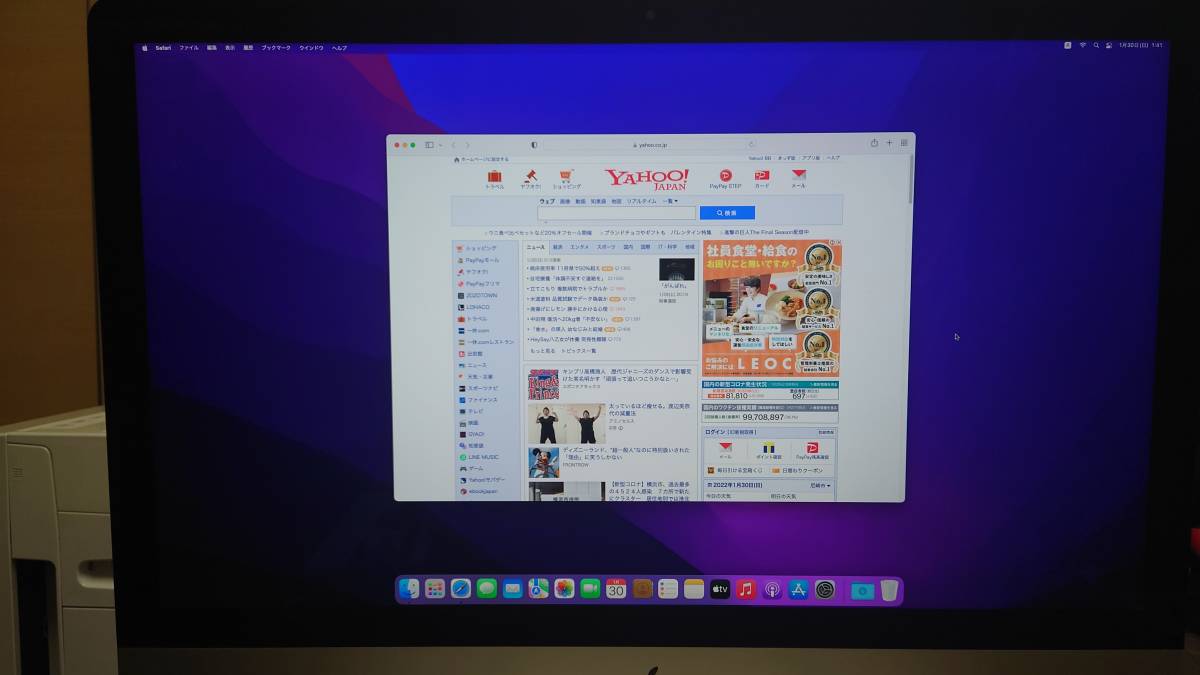Open ポイント確認 in login panel
Screen dimensions: 1200x675
click(x=769, y=451)
